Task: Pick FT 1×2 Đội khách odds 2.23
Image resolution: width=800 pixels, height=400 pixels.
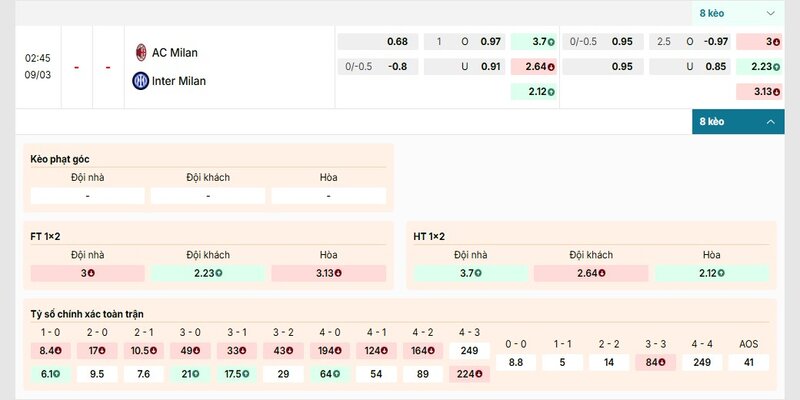Action: [208, 273]
